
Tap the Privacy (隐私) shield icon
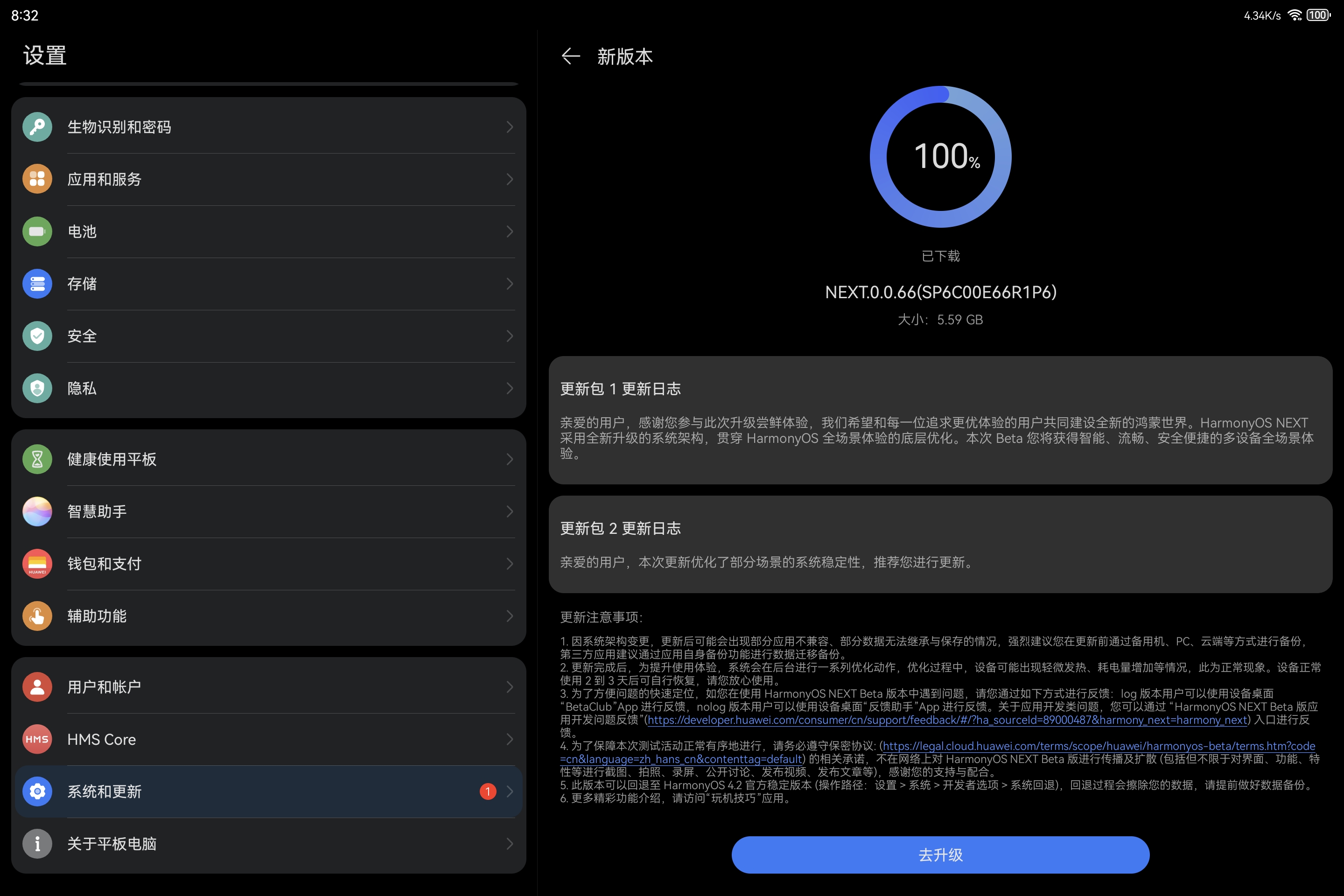(x=37, y=389)
